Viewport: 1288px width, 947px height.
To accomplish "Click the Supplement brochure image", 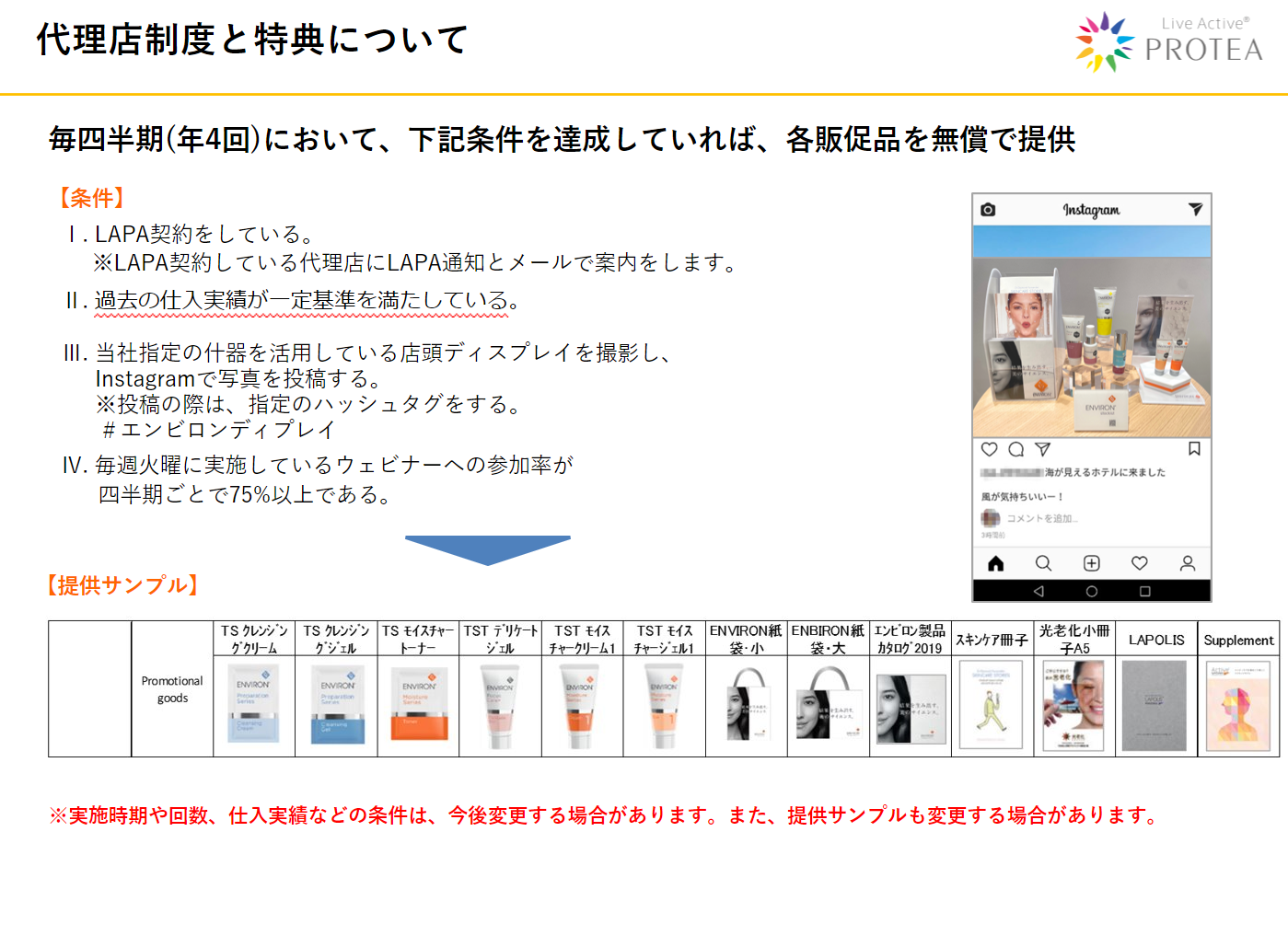I will tap(1237, 706).
